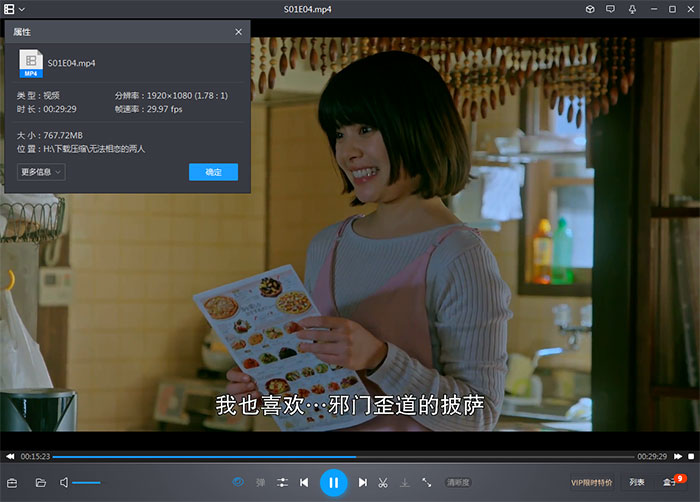The height and width of the screenshot is (502, 700).
Task: Toggle the 弹 danmaku button
Action: point(260,482)
